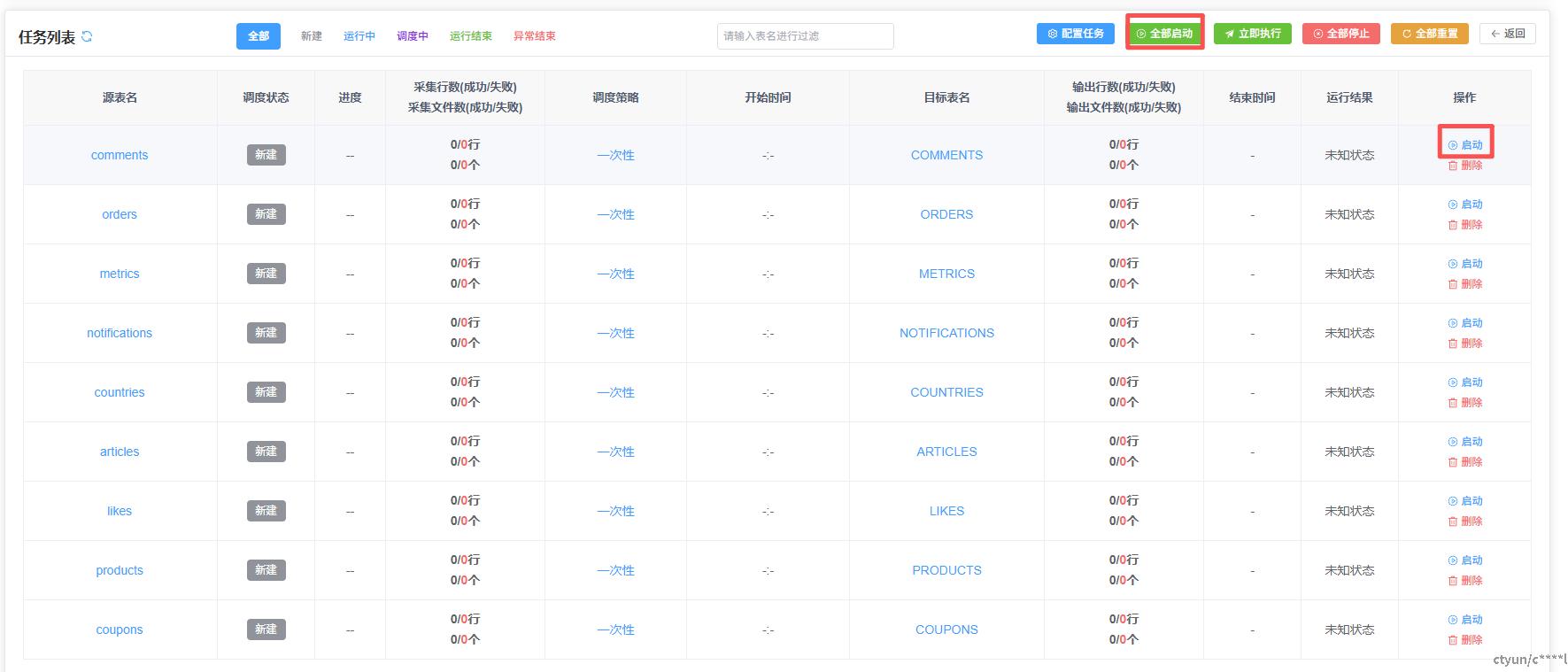The height and width of the screenshot is (672, 1568).
Task: Focus the table name filter input
Action: pyautogui.click(x=805, y=36)
